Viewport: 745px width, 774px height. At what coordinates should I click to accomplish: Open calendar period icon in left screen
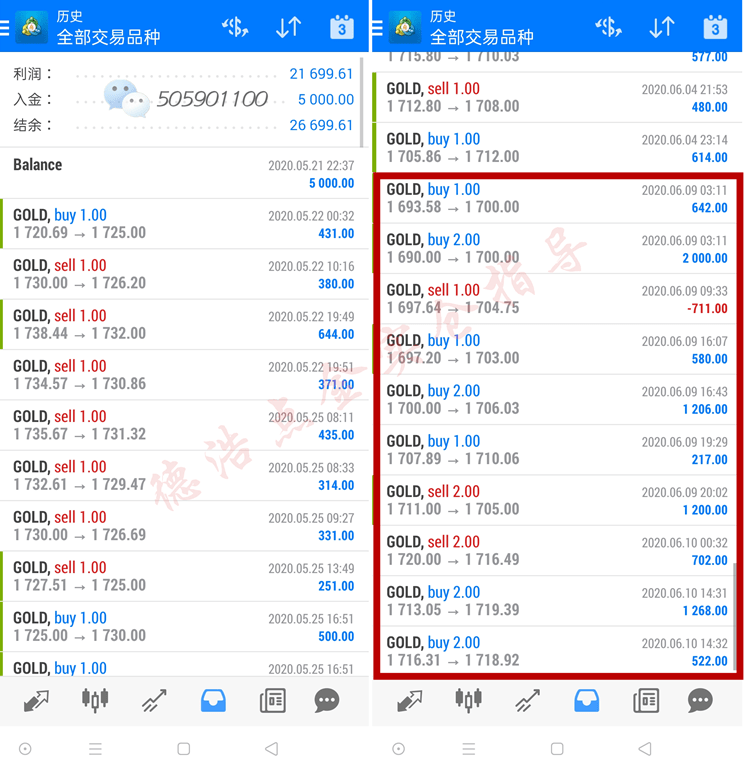click(342, 27)
